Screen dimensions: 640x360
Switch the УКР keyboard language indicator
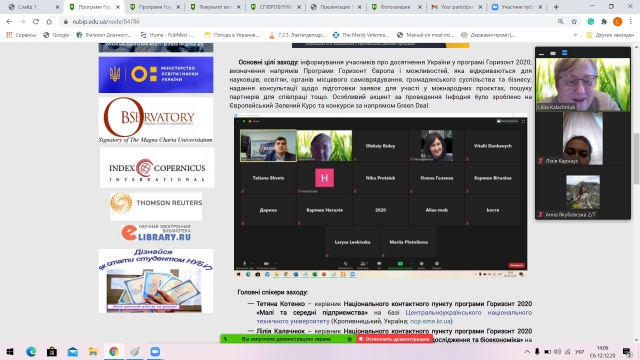pos(579,351)
